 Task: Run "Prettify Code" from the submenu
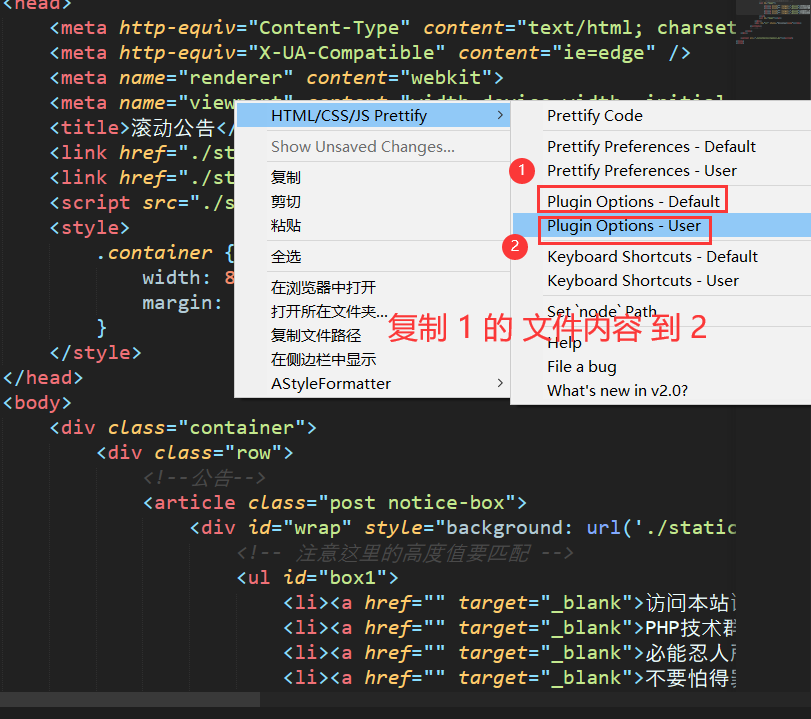595,115
